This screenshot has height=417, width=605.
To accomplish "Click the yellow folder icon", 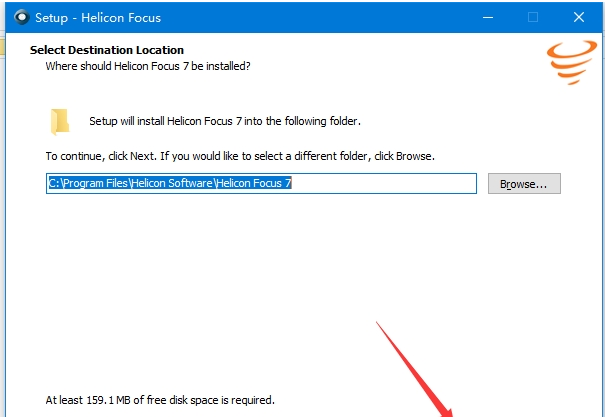I will (x=60, y=122).
